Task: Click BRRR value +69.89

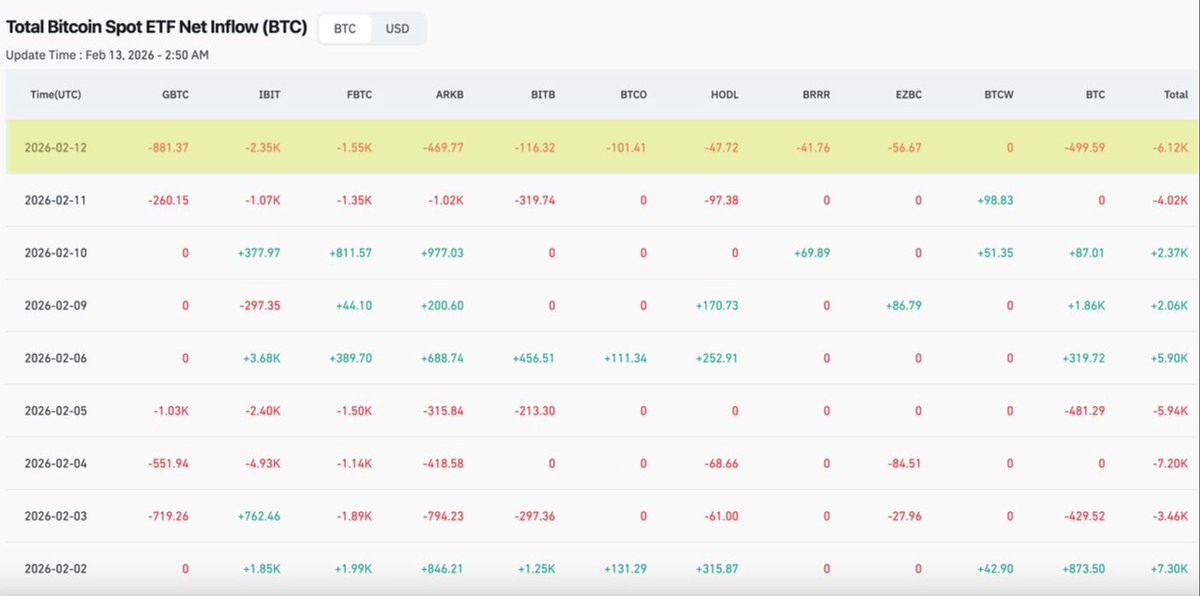Action: (x=812, y=253)
